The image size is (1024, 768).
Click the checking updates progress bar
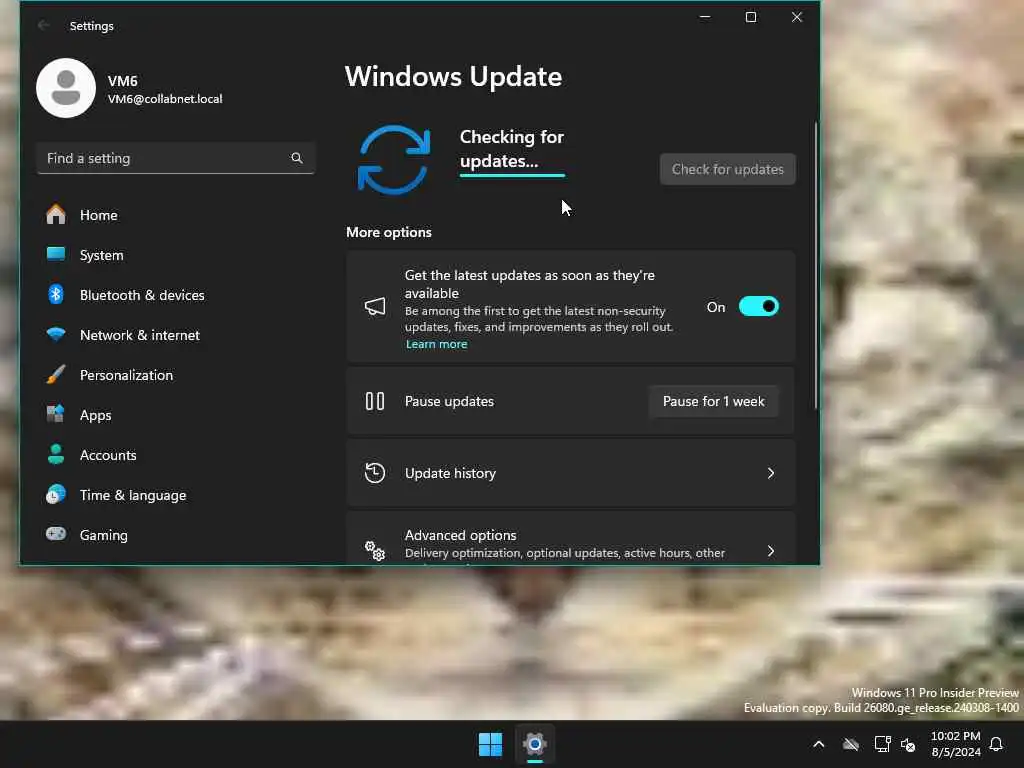[512, 175]
